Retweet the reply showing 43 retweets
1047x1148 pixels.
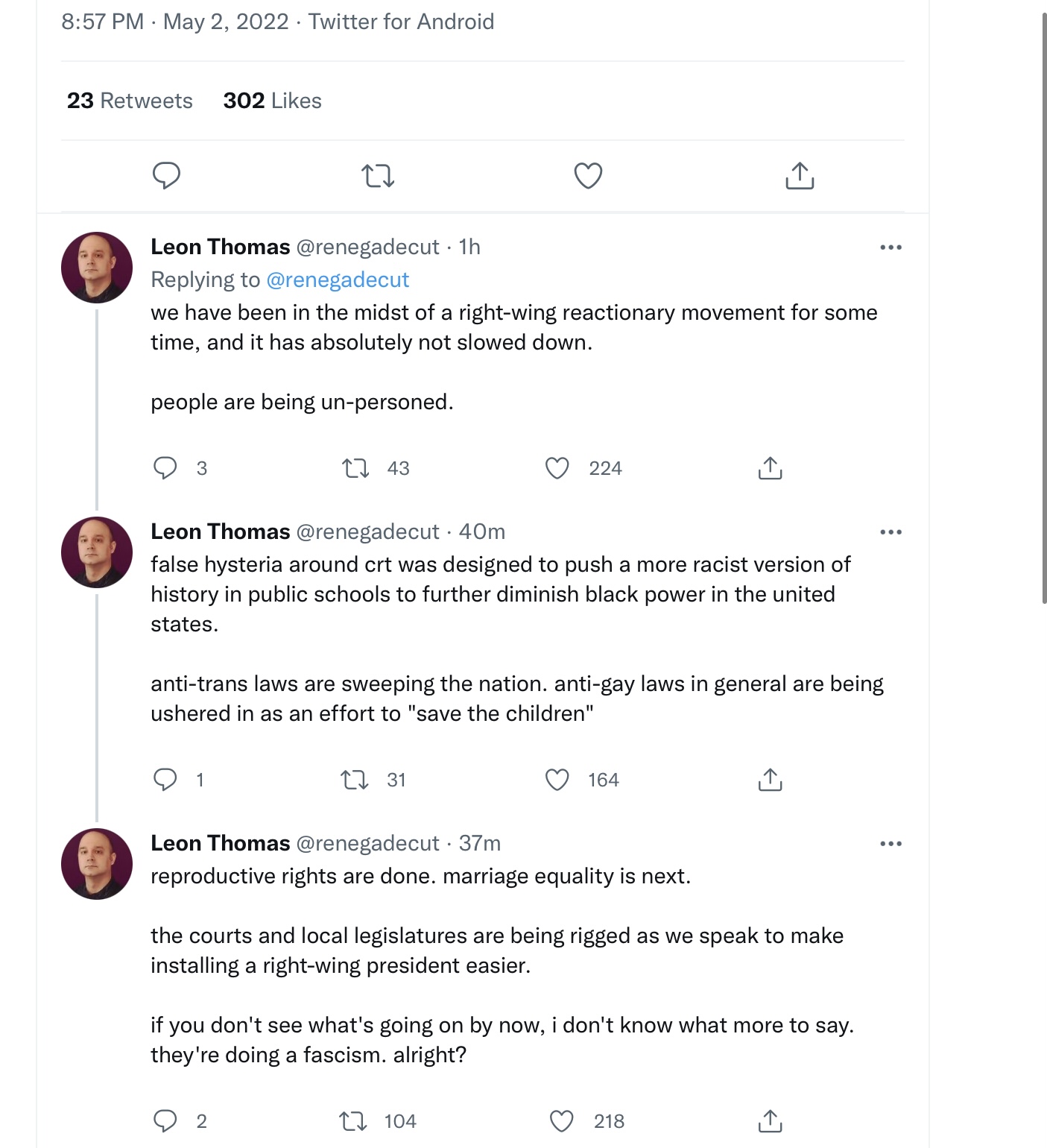coord(355,468)
